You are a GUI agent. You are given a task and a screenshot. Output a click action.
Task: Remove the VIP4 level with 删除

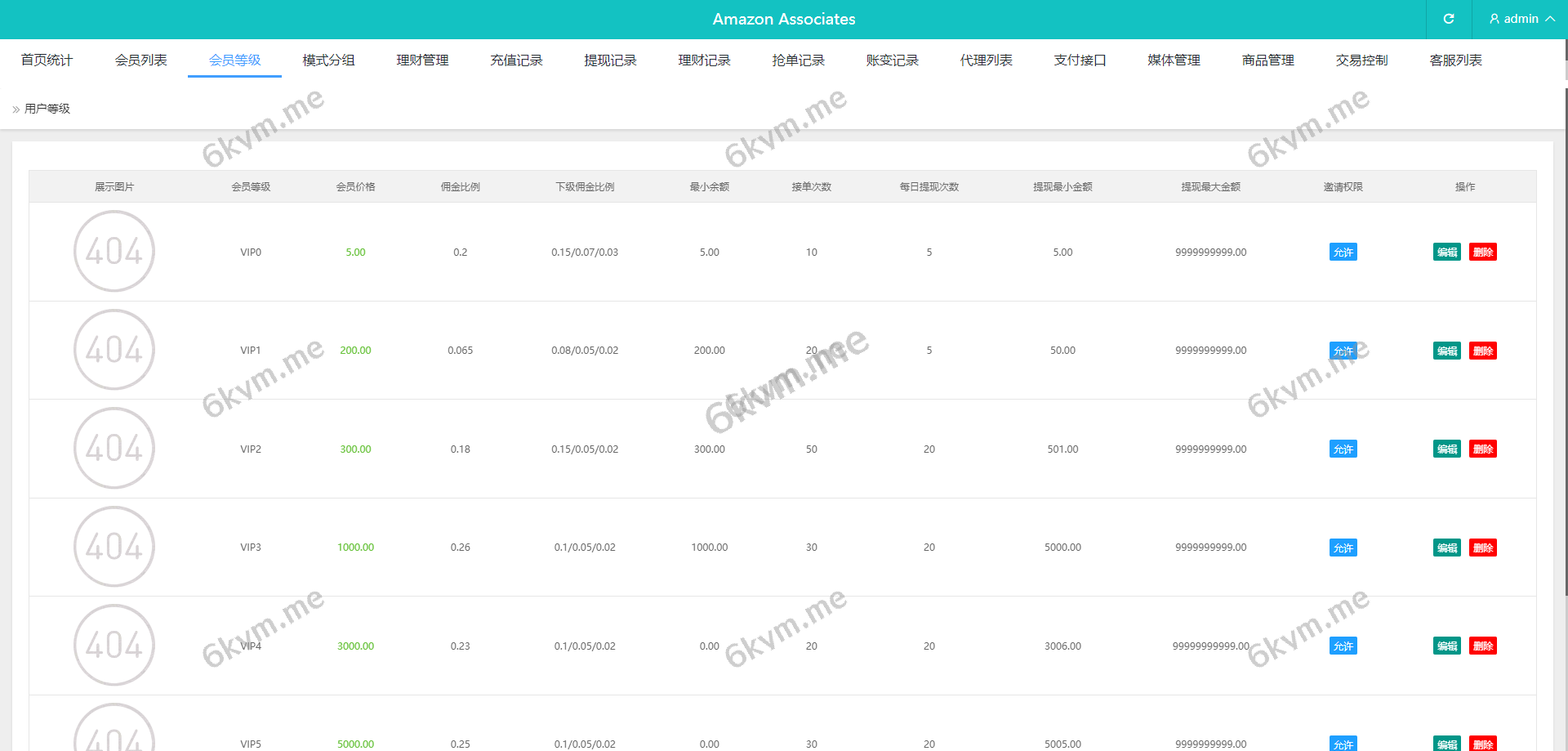[x=1482, y=646]
